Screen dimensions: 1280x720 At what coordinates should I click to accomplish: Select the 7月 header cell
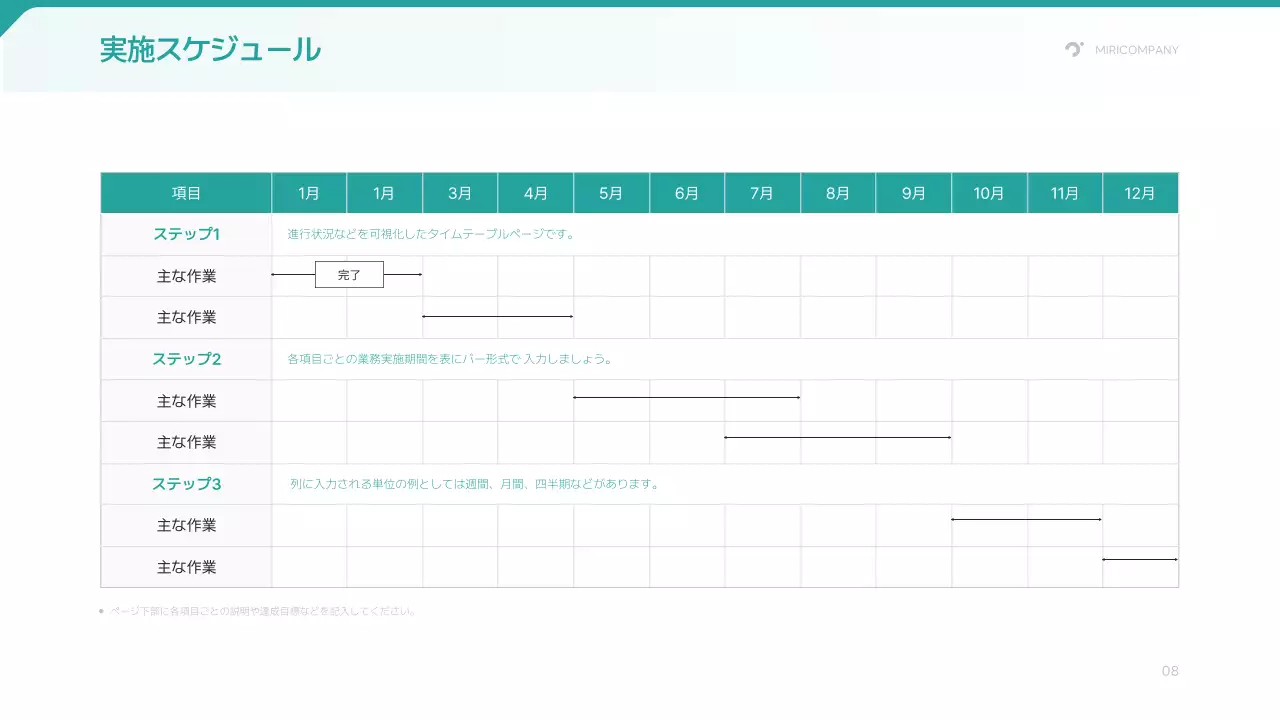click(x=762, y=192)
